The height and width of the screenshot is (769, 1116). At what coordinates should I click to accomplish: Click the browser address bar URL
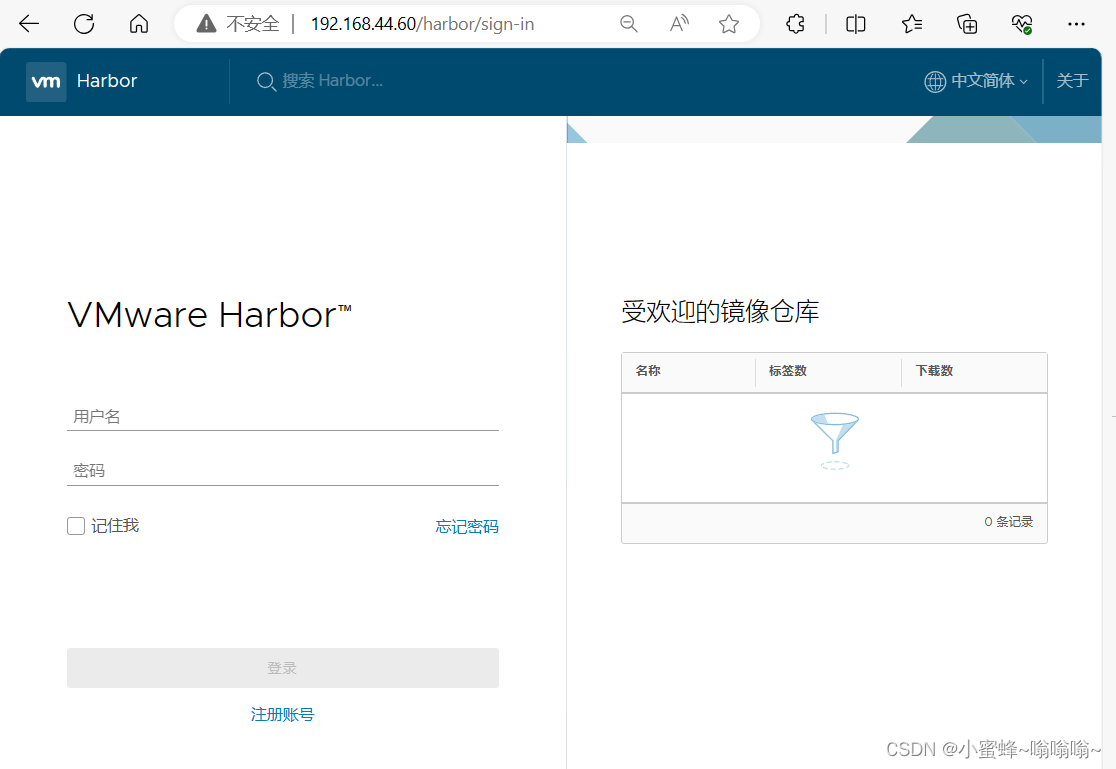pyautogui.click(x=422, y=24)
